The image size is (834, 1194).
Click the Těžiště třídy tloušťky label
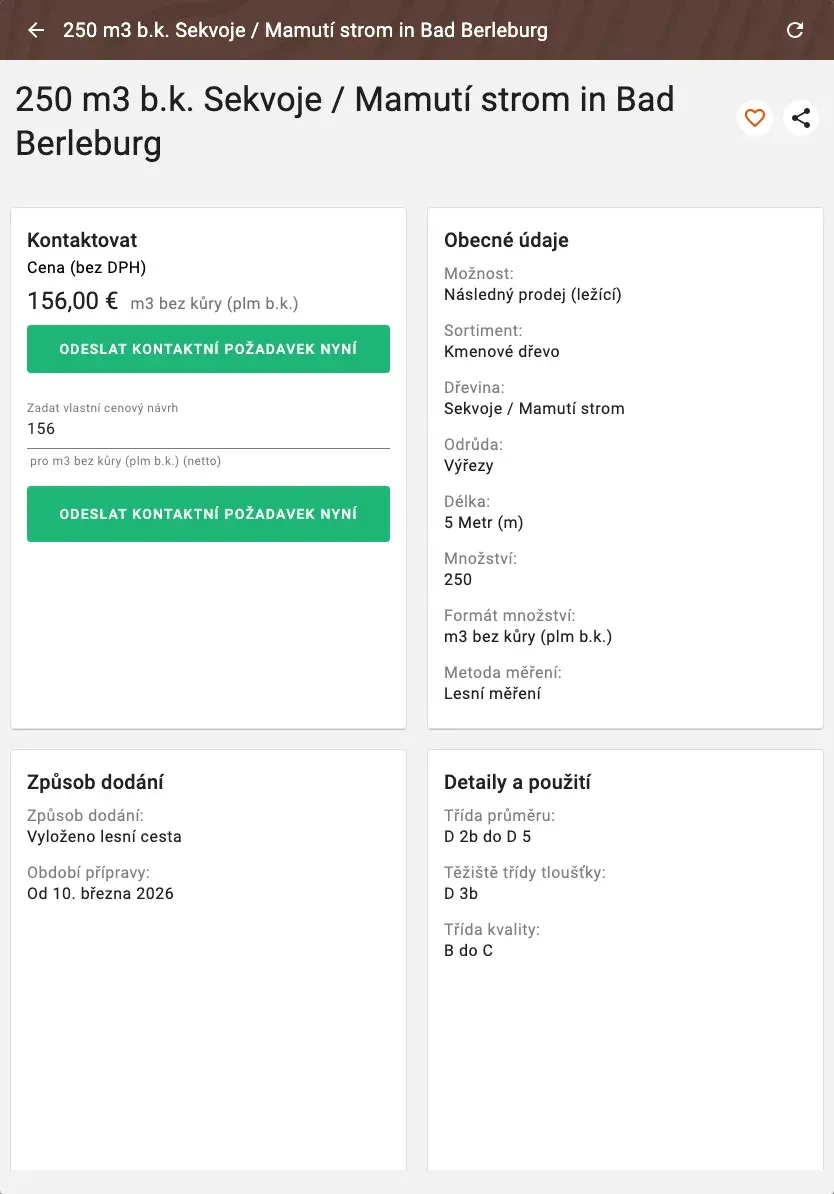click(525, 873)
